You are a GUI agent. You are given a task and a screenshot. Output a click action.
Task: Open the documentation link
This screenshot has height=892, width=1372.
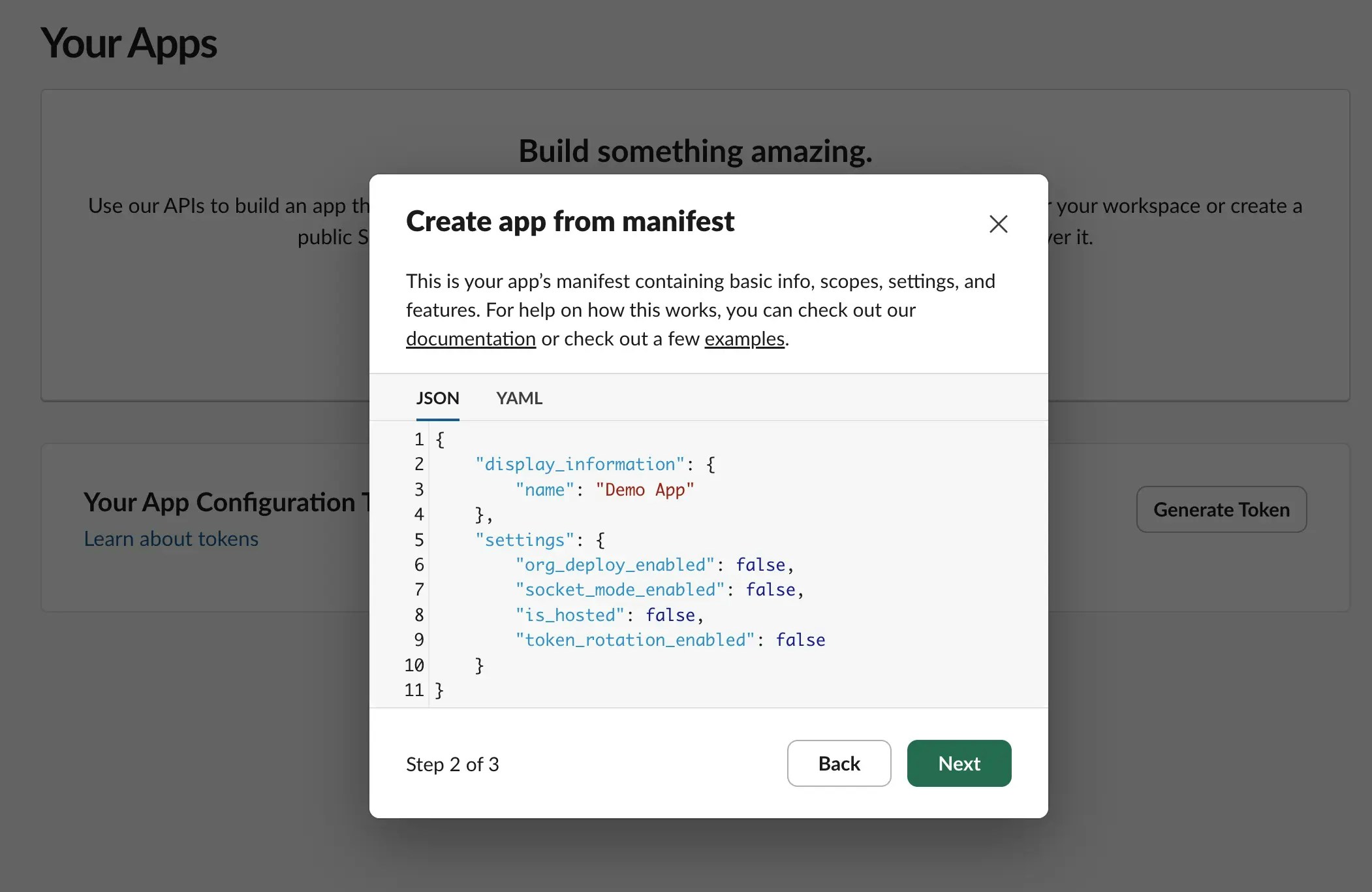471,339
